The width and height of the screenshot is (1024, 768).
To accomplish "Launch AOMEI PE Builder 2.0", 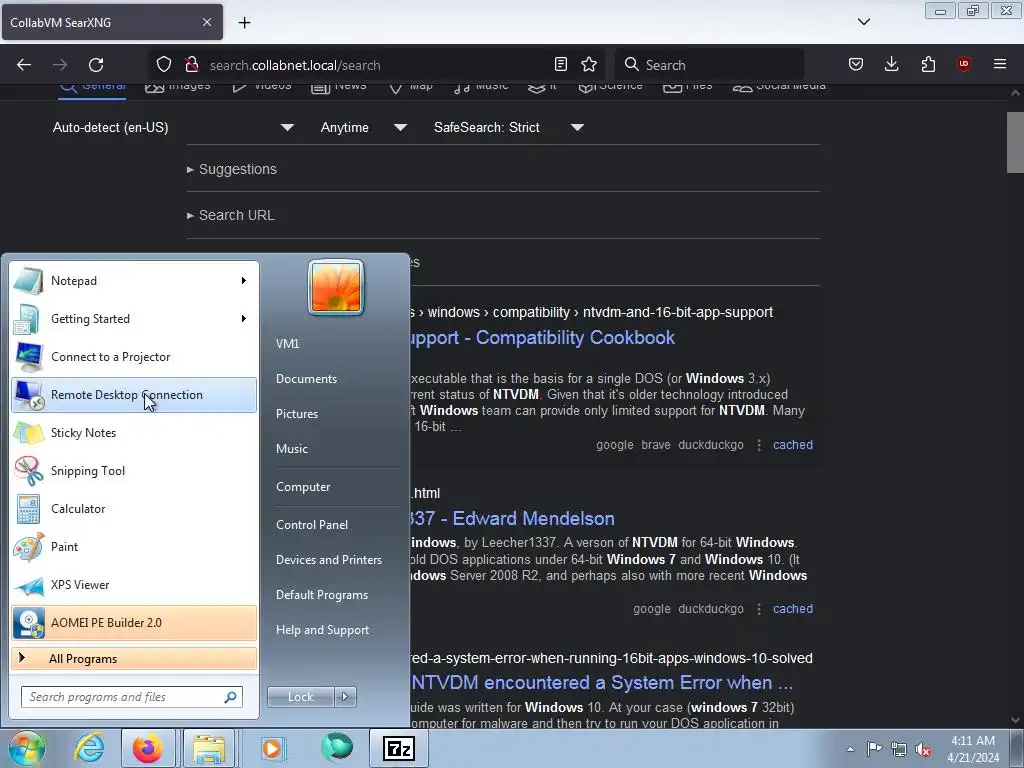I will 134,622.
